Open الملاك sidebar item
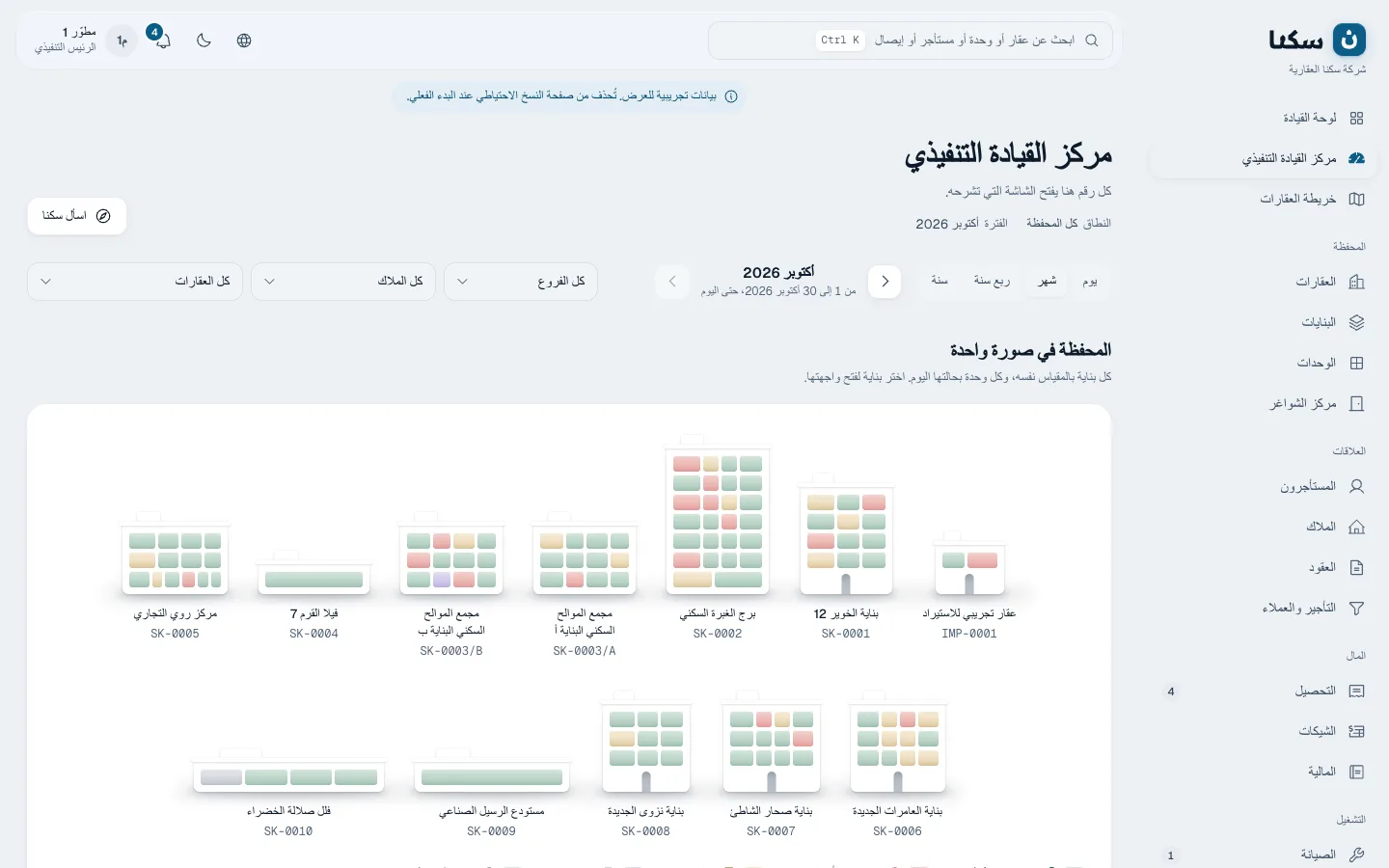 click(1264, 527)
